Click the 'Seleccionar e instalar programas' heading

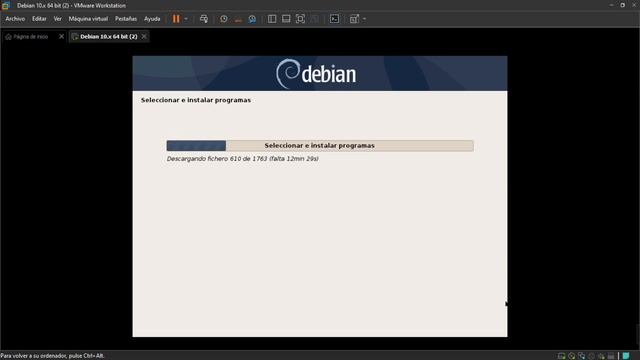tap(196, 100)
